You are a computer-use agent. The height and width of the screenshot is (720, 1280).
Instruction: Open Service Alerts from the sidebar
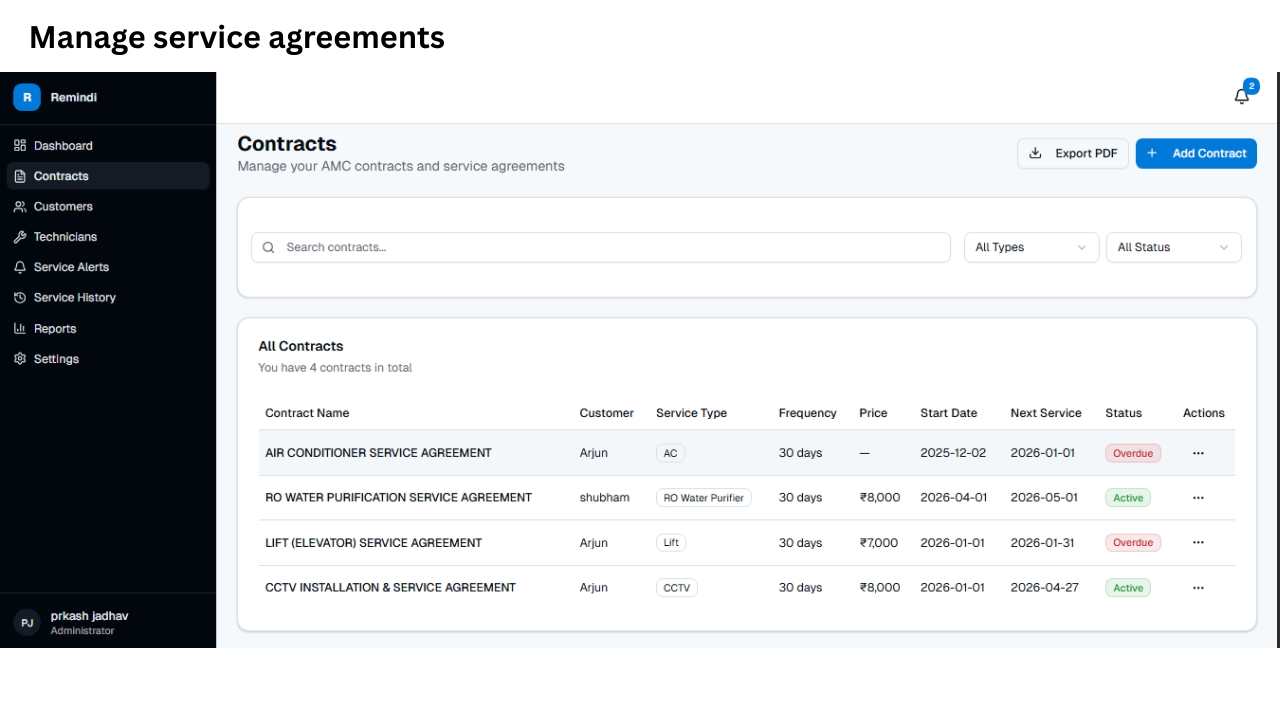point(71,267)
